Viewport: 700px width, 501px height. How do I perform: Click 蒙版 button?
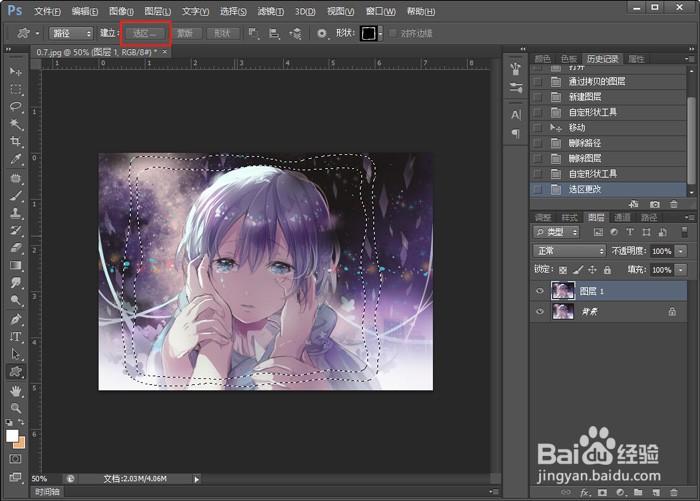pos(185,33)
